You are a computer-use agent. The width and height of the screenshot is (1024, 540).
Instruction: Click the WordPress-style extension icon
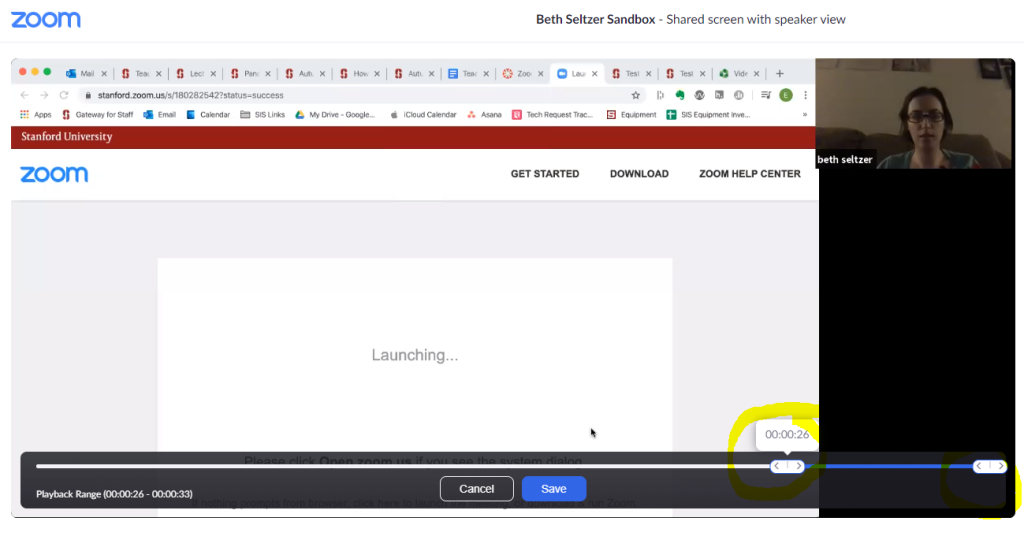699,95
